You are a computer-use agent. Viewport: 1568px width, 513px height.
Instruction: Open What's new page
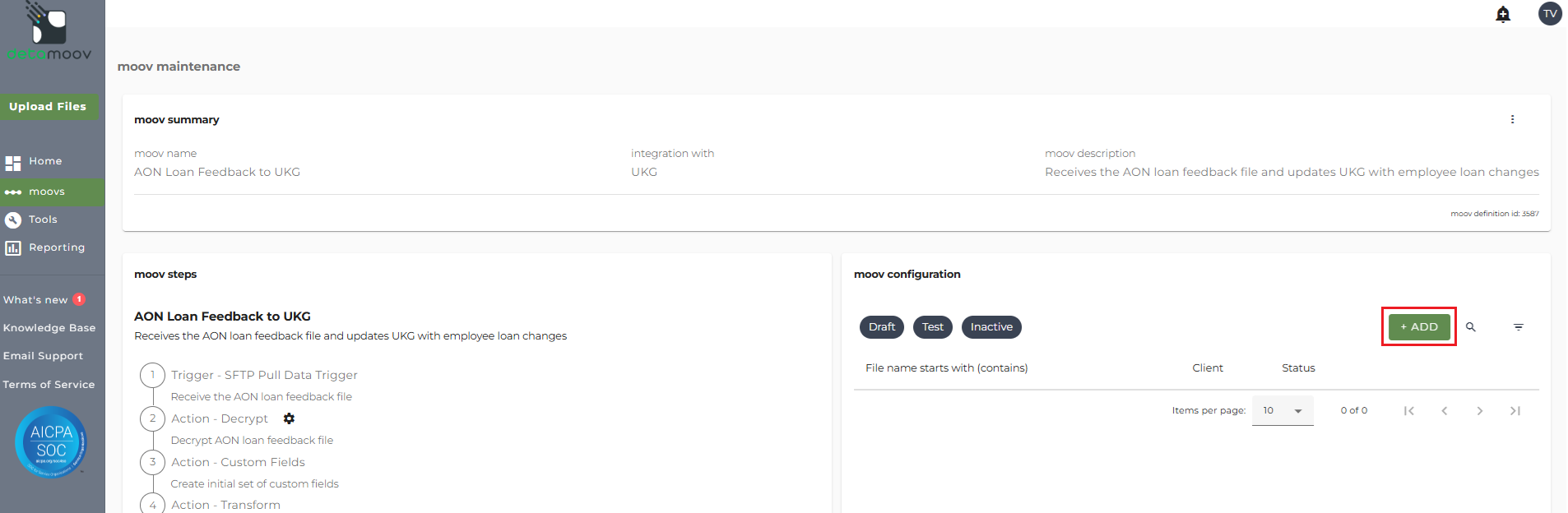pos(35,300)
